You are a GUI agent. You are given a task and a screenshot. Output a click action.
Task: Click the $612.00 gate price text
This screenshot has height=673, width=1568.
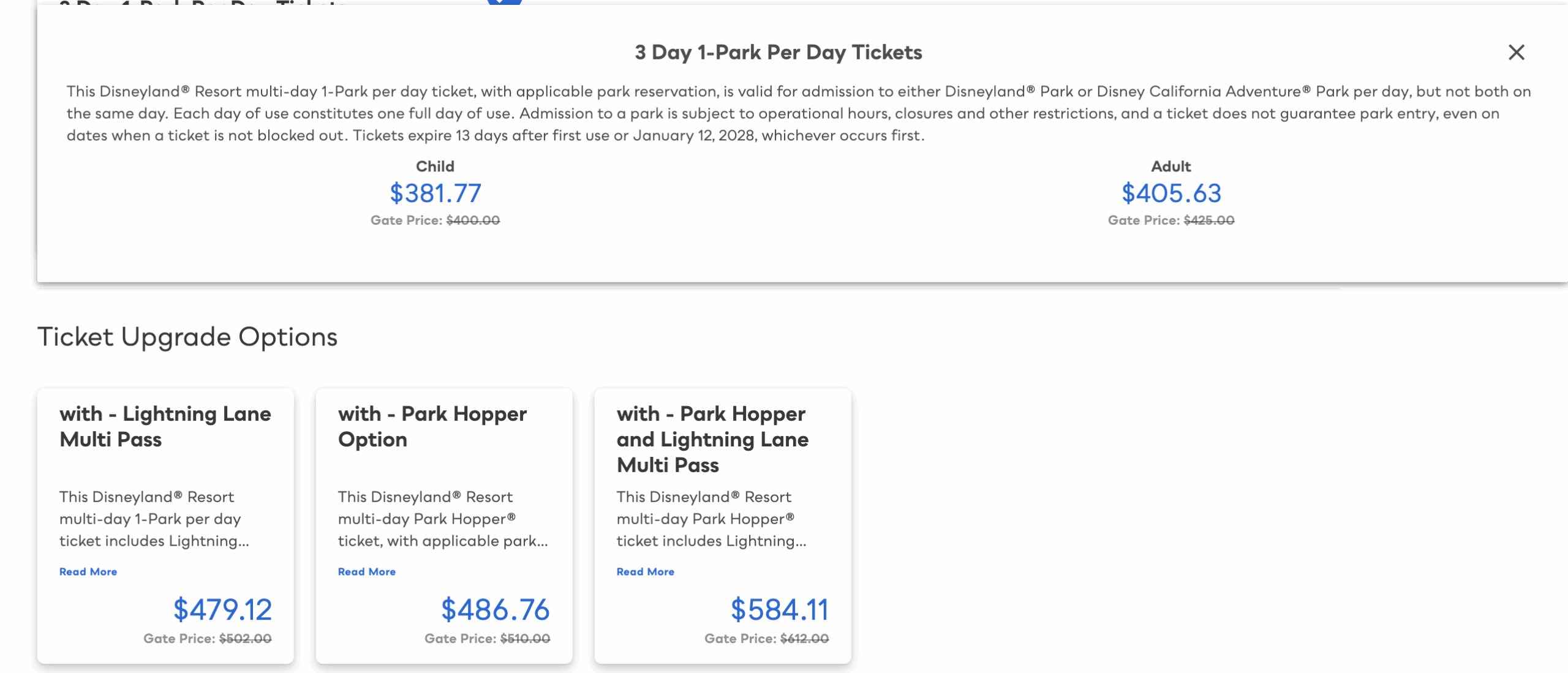(x=804, y=639)
